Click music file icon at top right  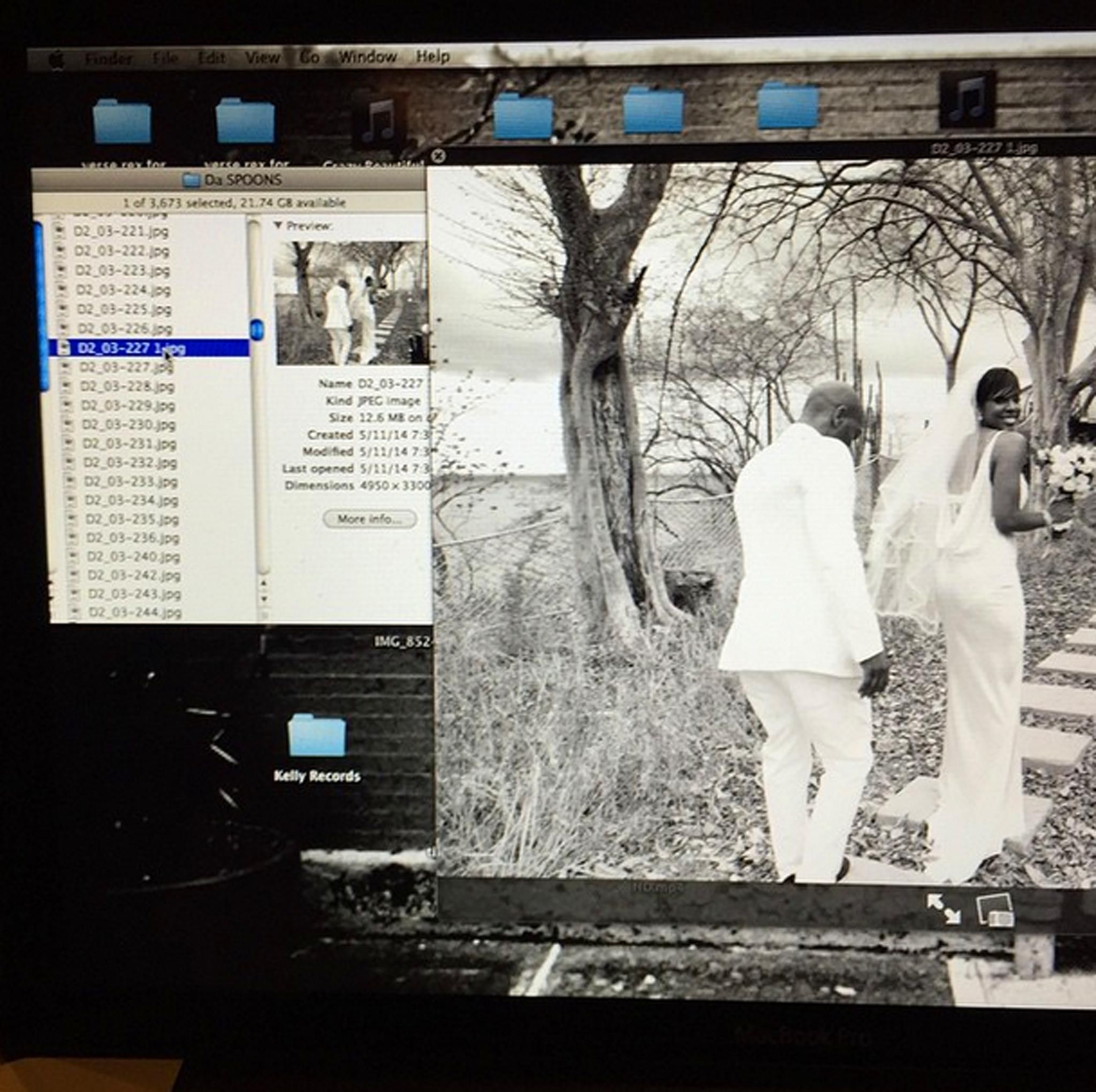[967, 100]
